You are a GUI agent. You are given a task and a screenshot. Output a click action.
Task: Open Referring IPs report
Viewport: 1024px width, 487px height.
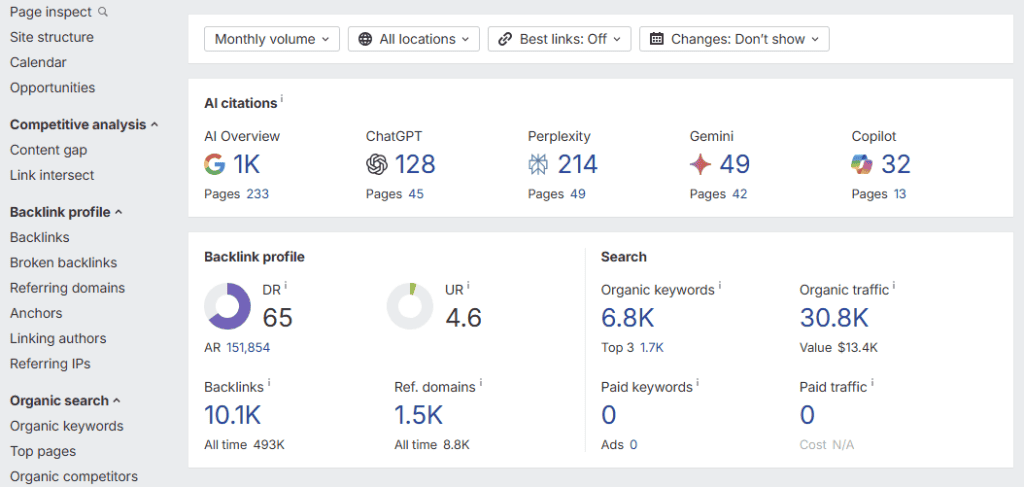[x=50, y=364]
